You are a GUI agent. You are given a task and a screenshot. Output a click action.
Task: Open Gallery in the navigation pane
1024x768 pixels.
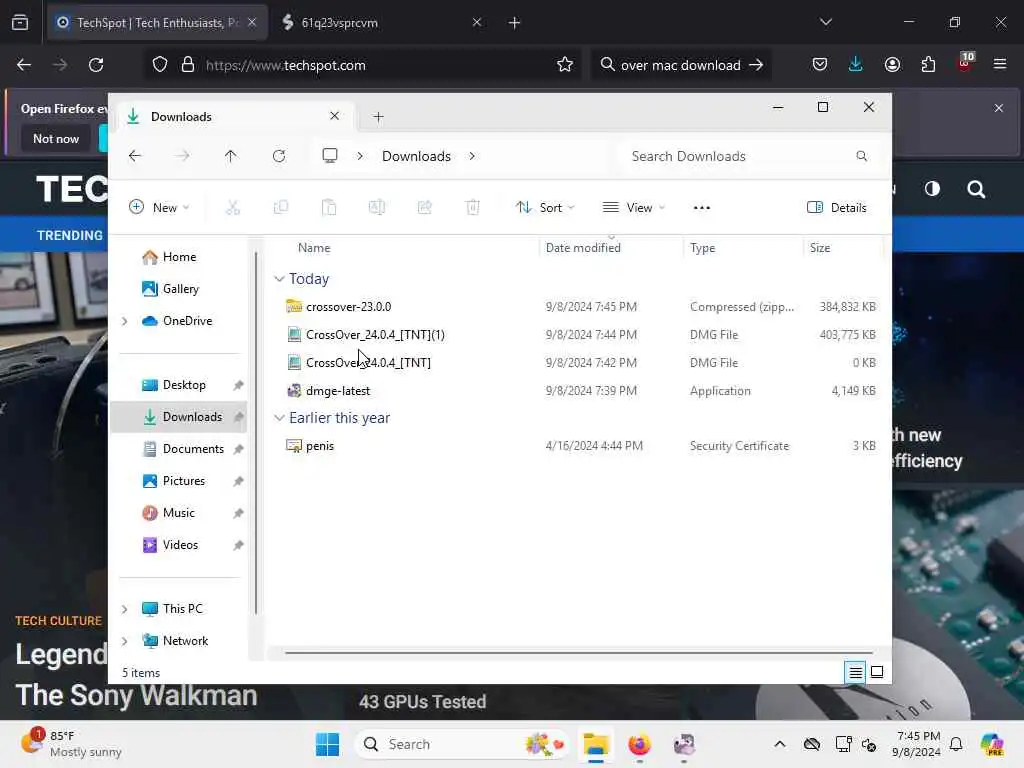pyautogui.click(x=180, y=289)
